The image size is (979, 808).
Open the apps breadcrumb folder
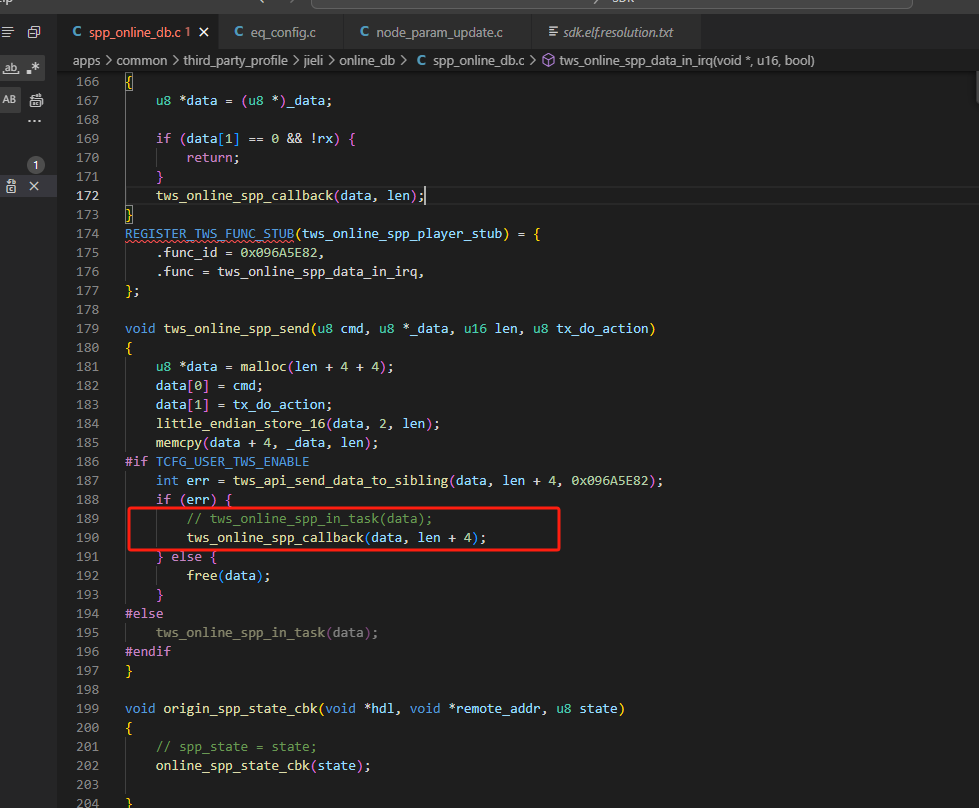[x=86, y=61]
